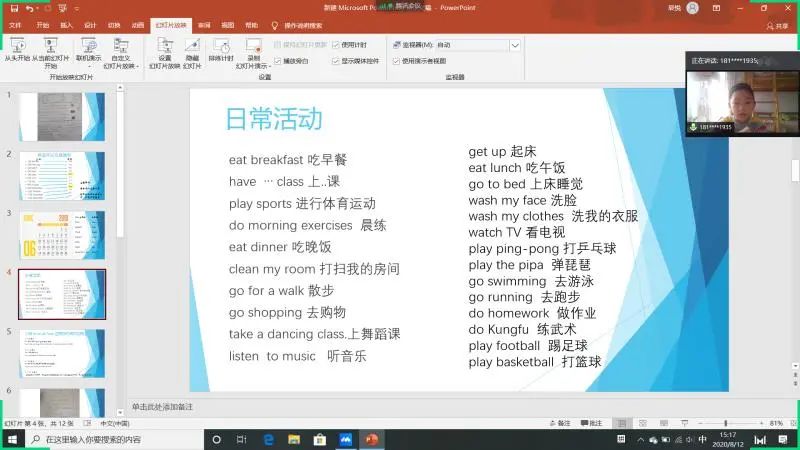
Task: Open 设置幻灯片放映 settings icon
Action: [165, 45]
